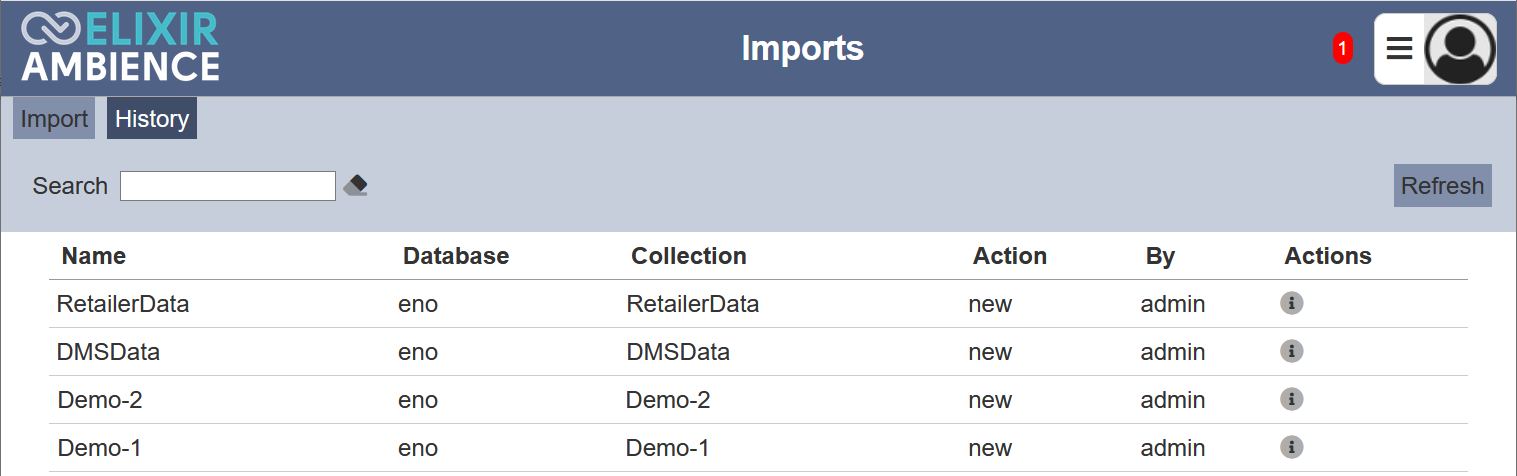
Task: Focus the Search text field
Action: (x=228, y=186)
